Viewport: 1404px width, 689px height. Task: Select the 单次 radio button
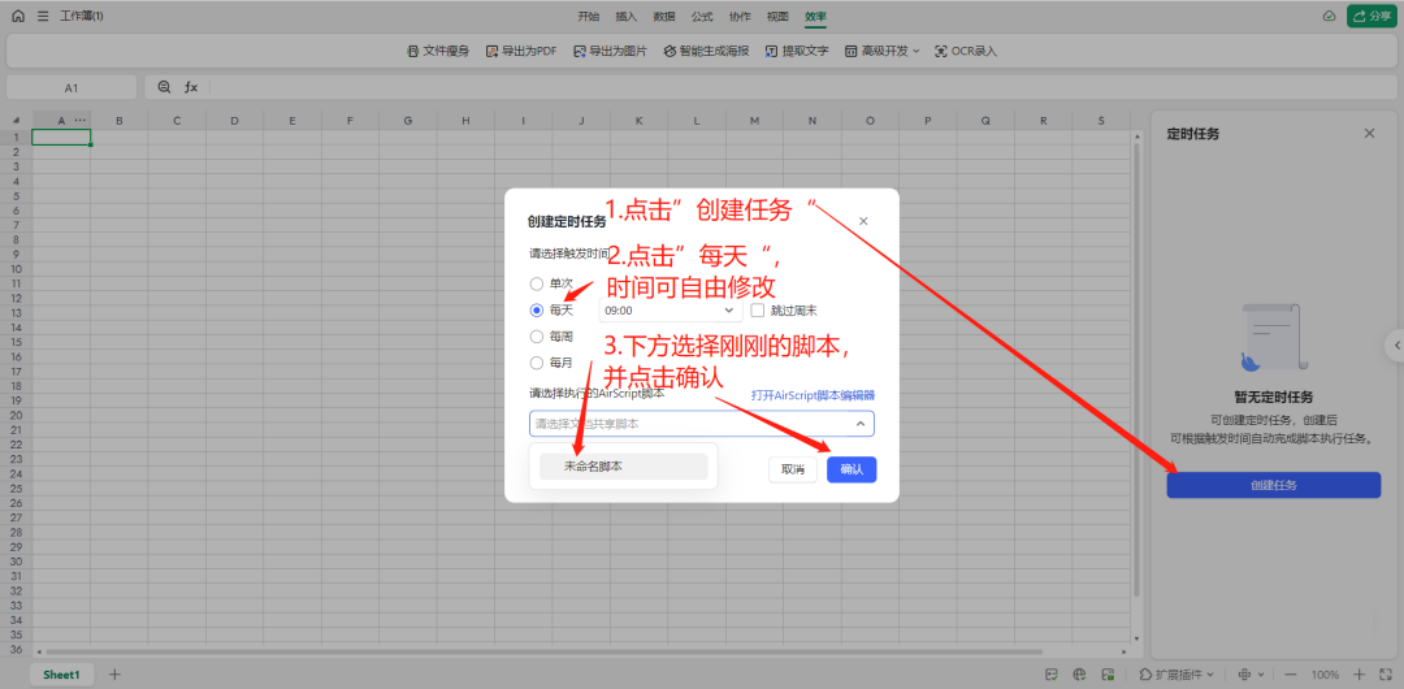[x=537, y=284]
